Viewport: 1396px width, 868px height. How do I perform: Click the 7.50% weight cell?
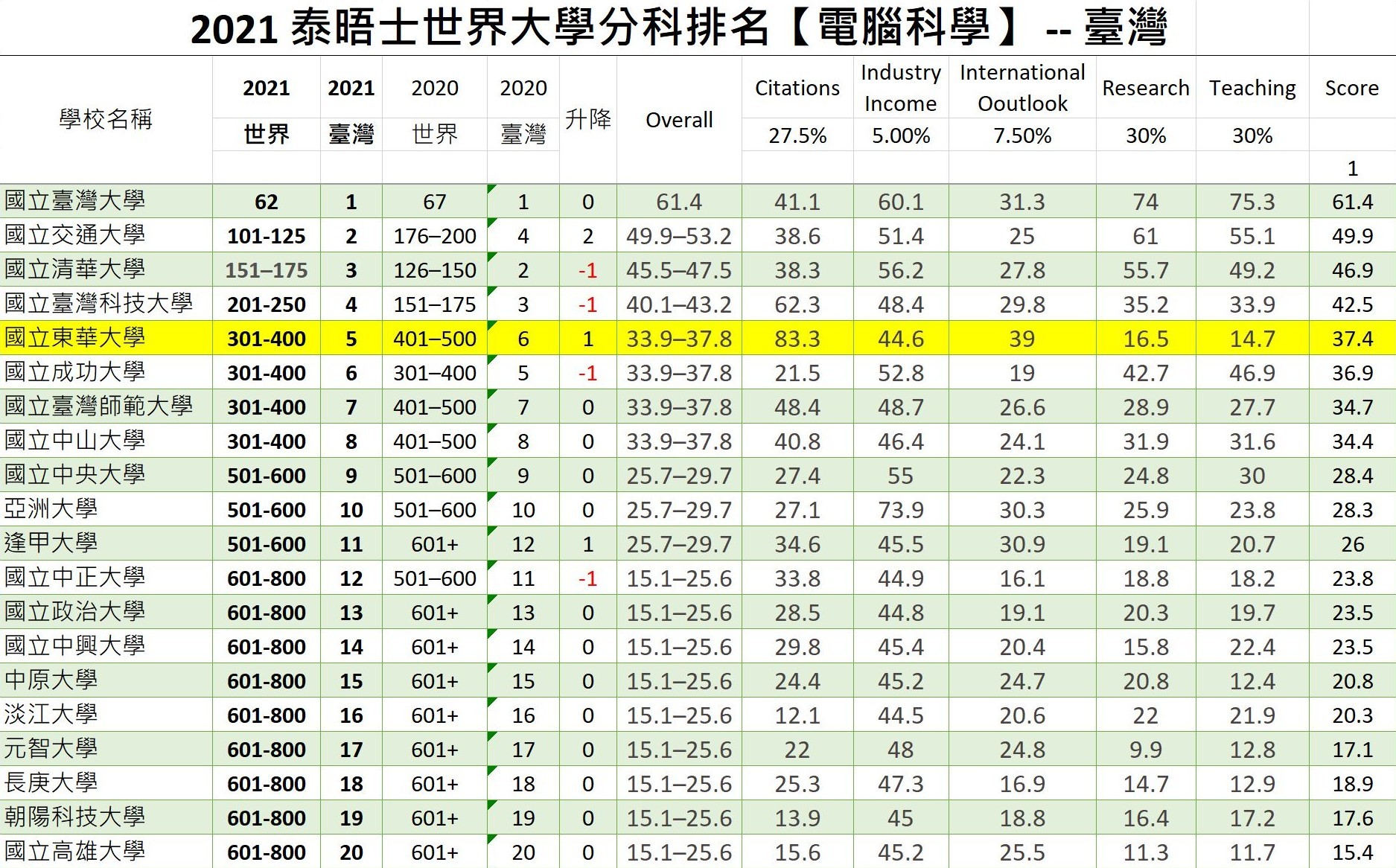coord(1022,135)
